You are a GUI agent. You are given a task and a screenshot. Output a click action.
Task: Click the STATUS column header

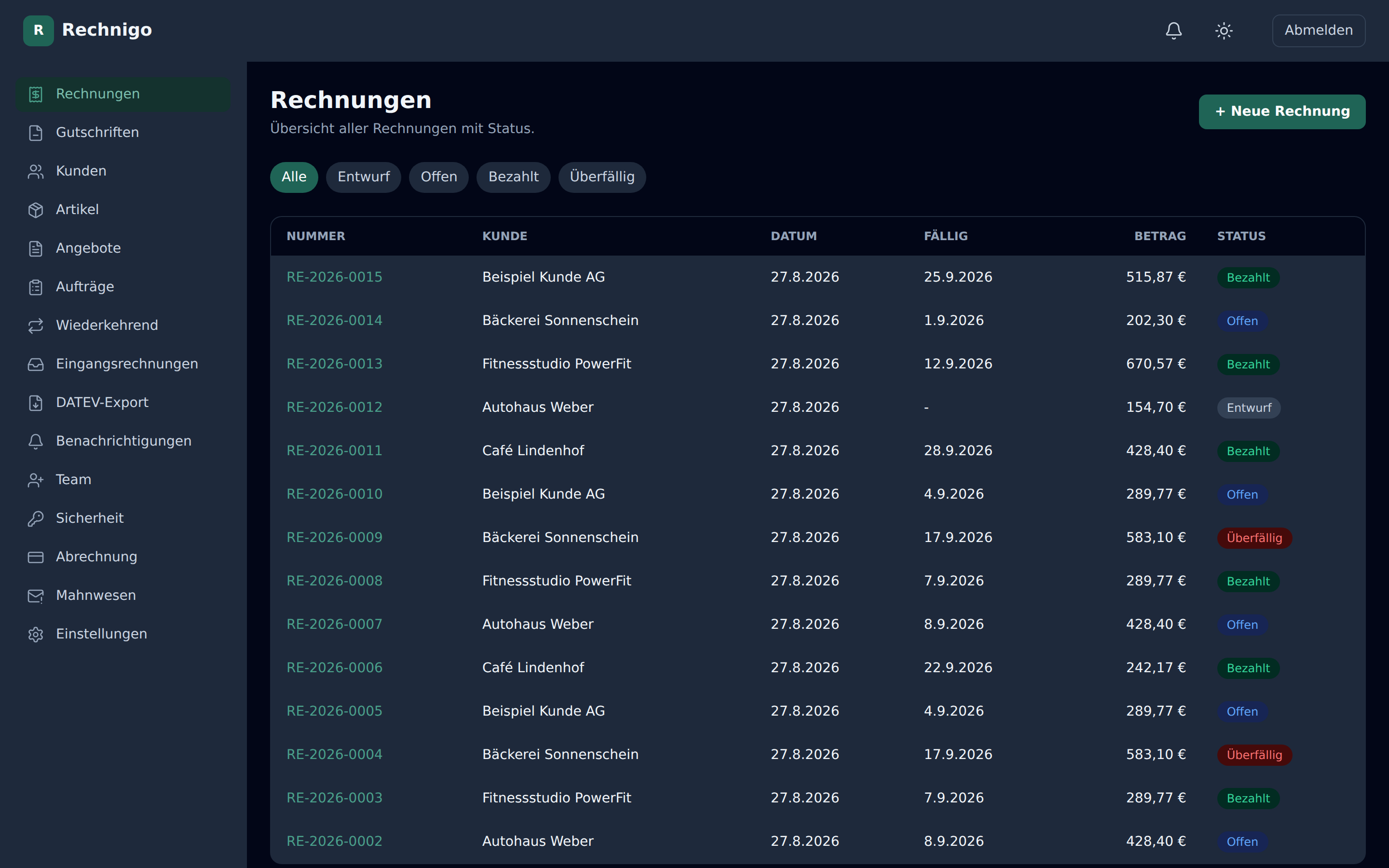[1241, 236]
